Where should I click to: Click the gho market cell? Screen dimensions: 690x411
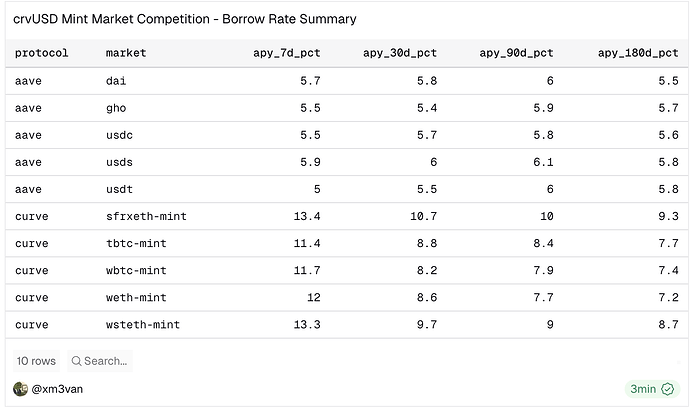[x=116, y=108]
